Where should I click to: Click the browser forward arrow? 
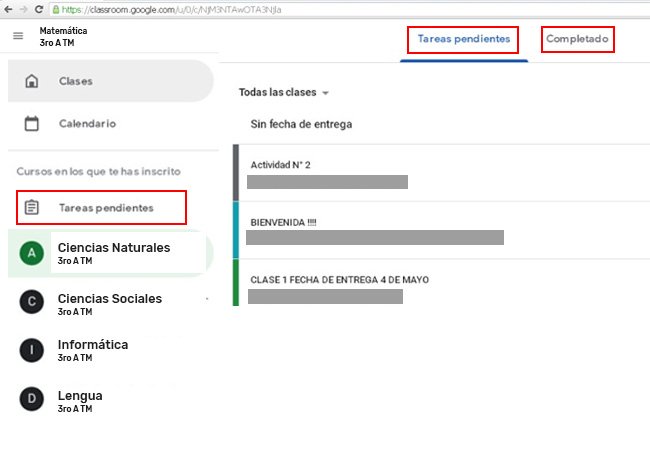pos(24,8)
